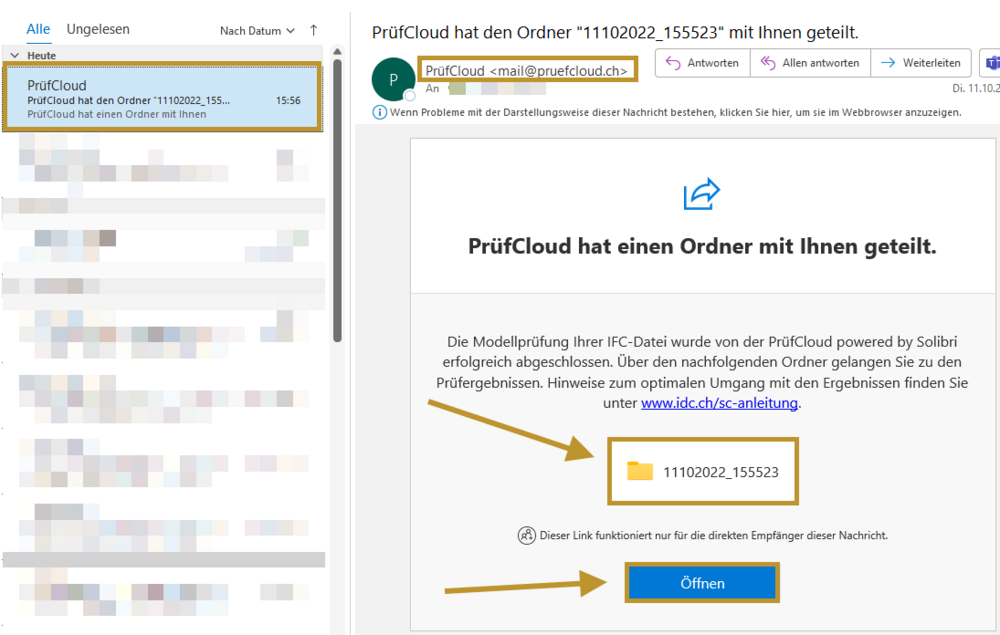Click the 'Wenn Probleme mit der Darstellungsweise' notice
1000x635 pixels.
675,112
